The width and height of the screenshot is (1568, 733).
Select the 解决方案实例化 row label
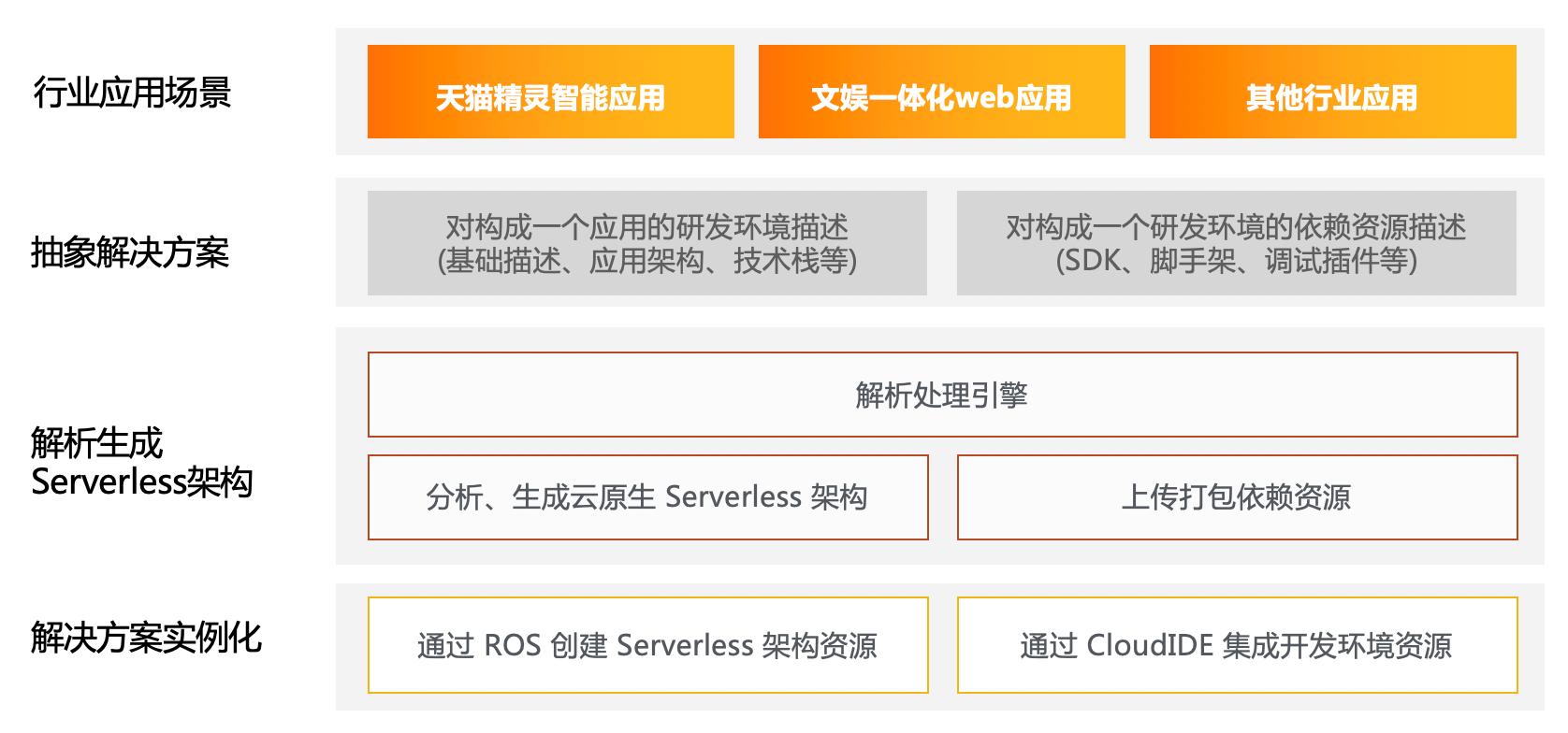click(x=146, y=638)
